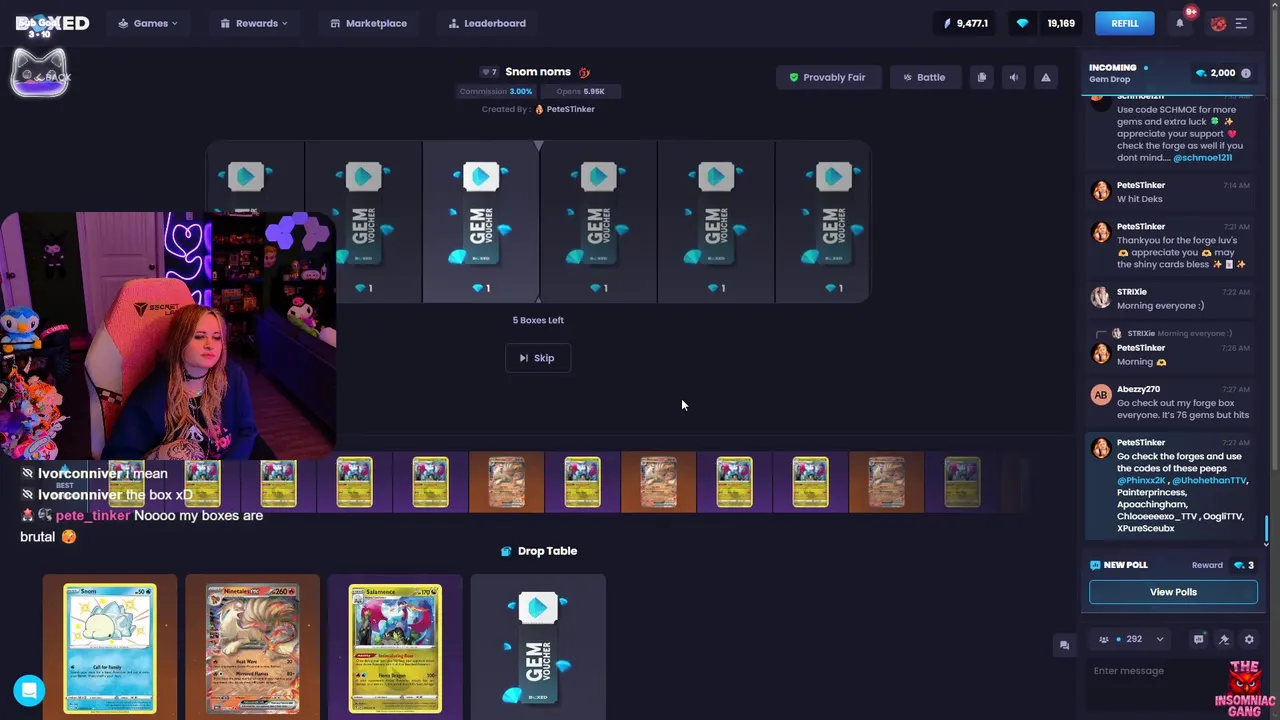1280x720 pixels.
Task: Click the blue REFILL button
Action: (1125, 23)
